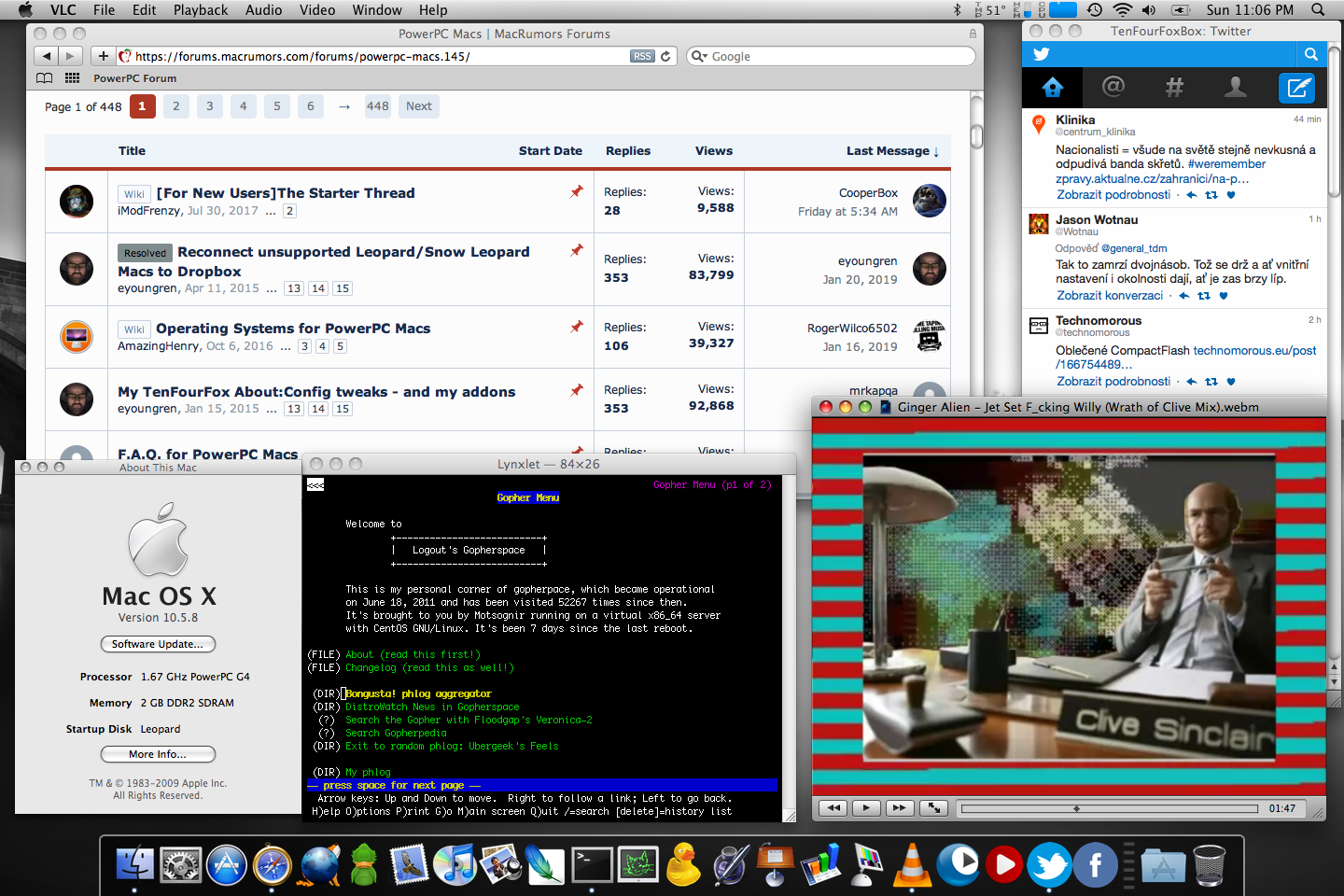Click pin icon on Starter Thread row

577,191
